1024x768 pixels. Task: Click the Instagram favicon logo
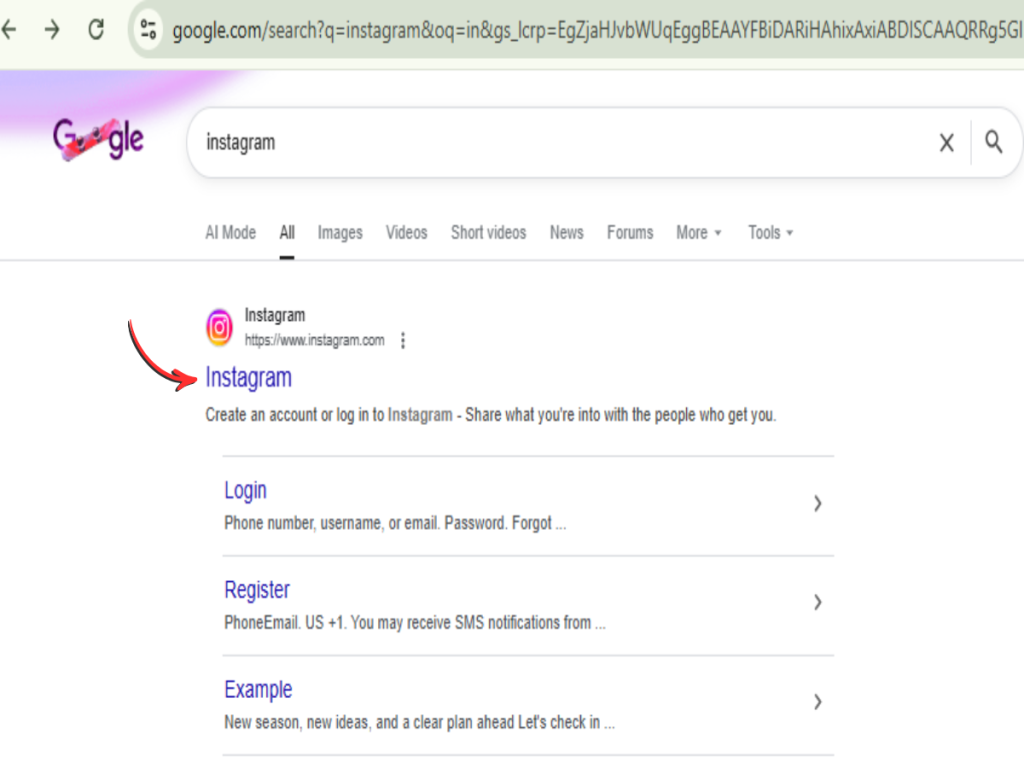point(219,327)
